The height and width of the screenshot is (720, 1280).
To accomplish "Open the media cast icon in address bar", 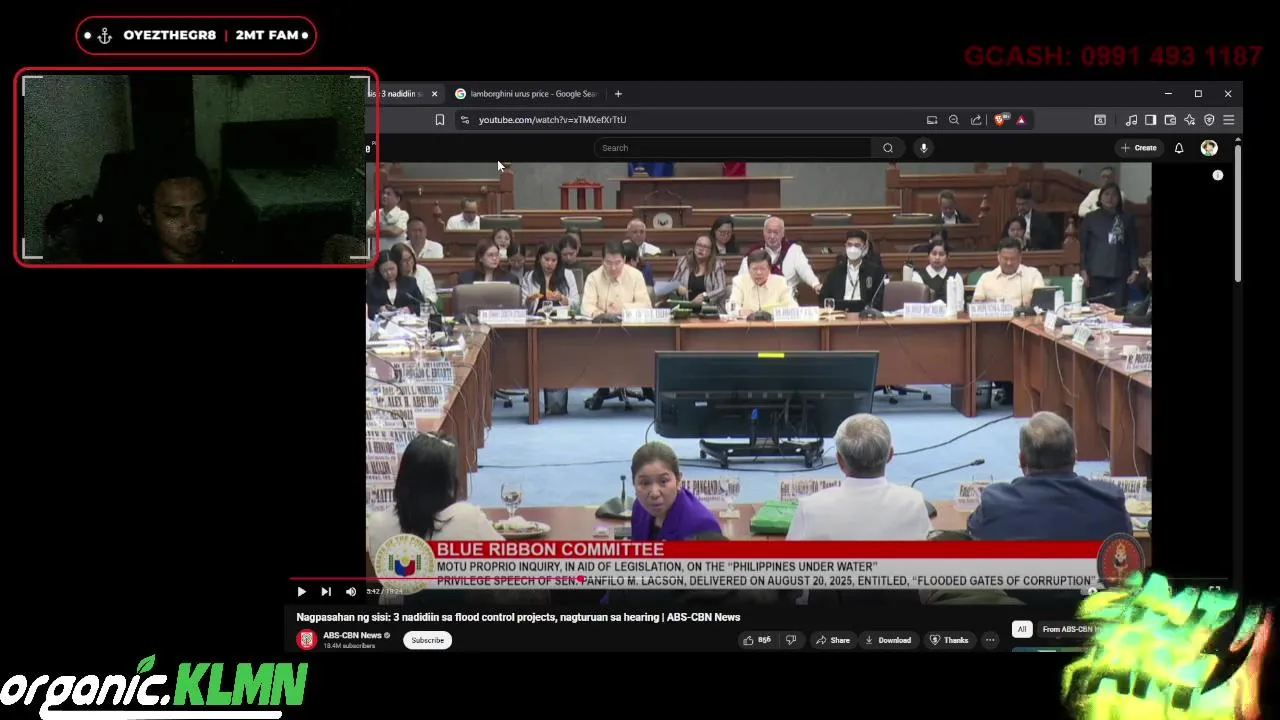I will point(932,120).
